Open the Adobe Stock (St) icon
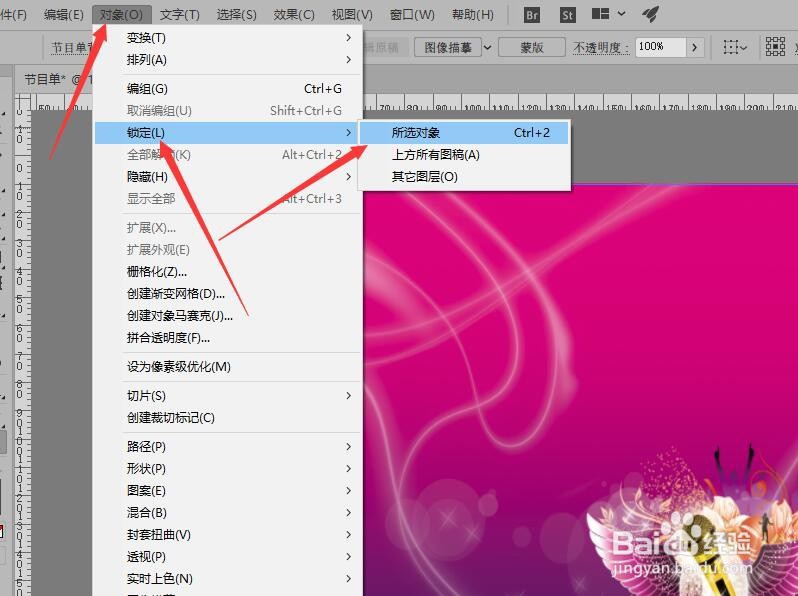Viewport: 798px width, 596px height. (x=567, y=14)
